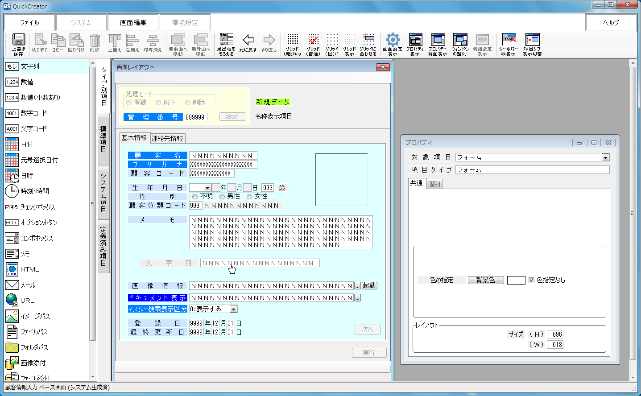Select the 元号選択日付 calendar item

click(x=32, y=160)
